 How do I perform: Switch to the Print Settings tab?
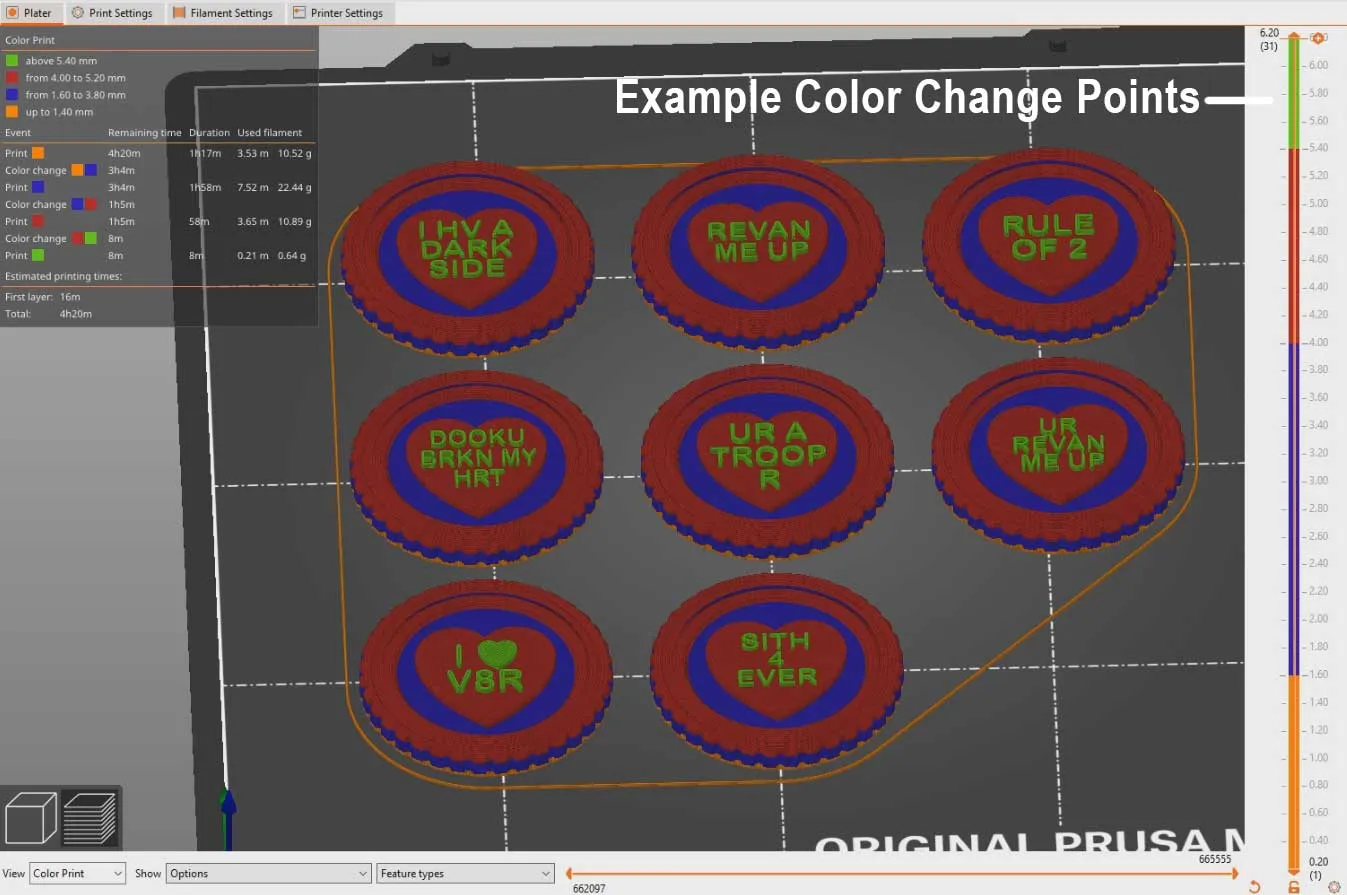pyautogui.click(x=112, y=13)
